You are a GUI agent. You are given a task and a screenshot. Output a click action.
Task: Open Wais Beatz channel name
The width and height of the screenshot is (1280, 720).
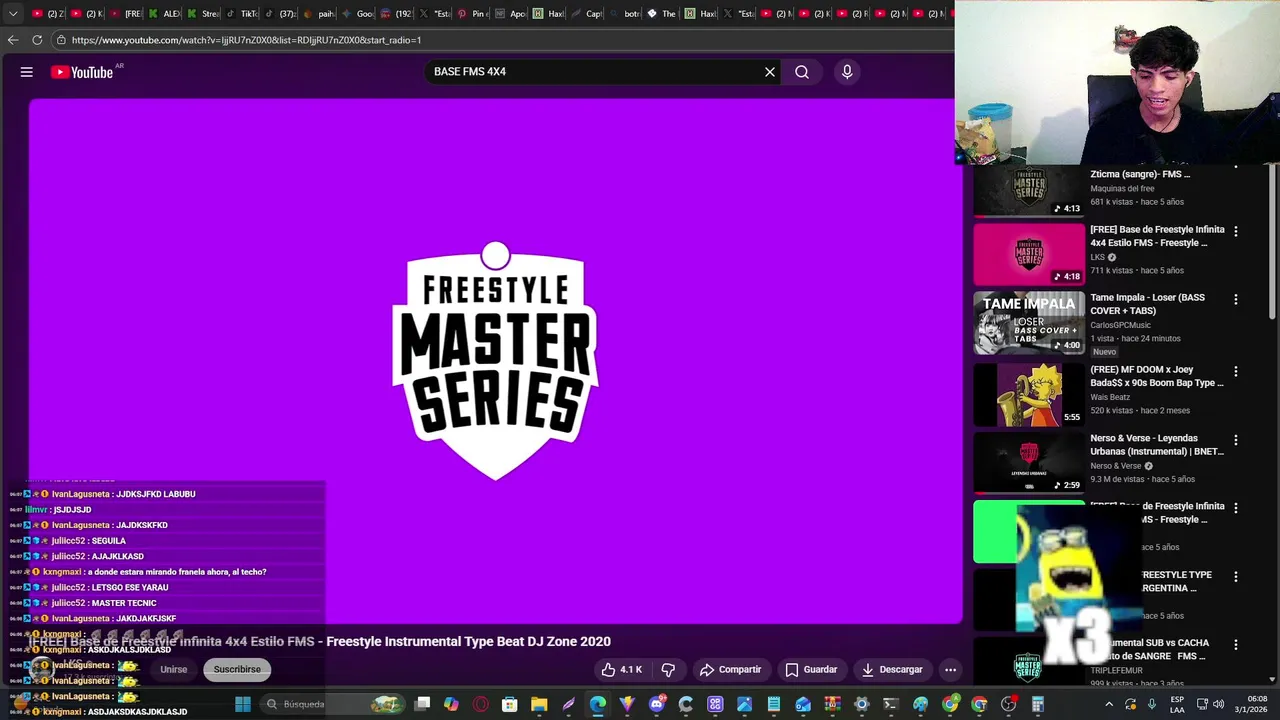click(1112, 397)
